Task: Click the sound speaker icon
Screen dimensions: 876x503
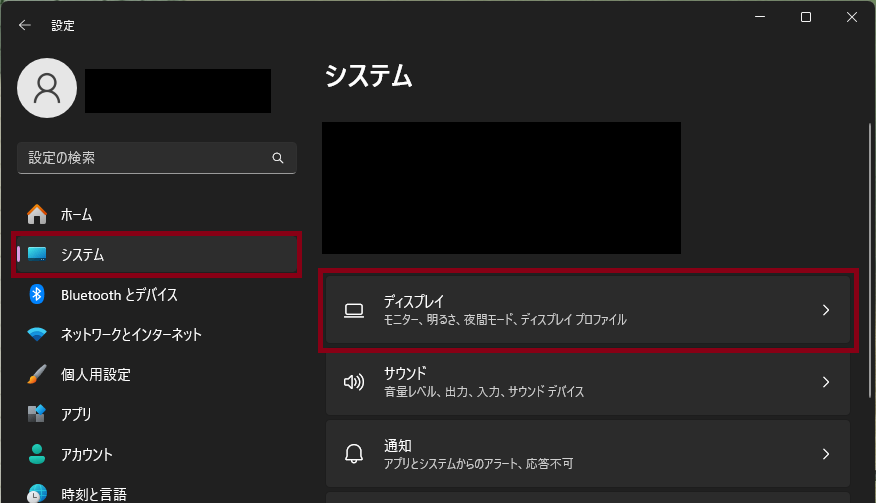Action: click(x=353, y=382)
